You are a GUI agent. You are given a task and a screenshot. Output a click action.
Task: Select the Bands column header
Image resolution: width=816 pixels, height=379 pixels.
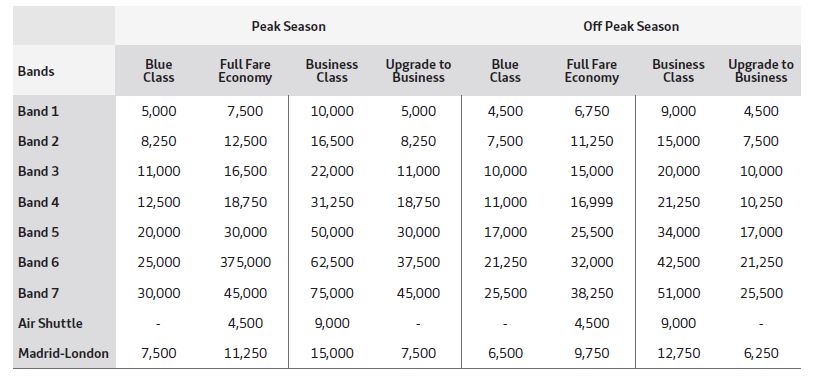tap(36, 71)
